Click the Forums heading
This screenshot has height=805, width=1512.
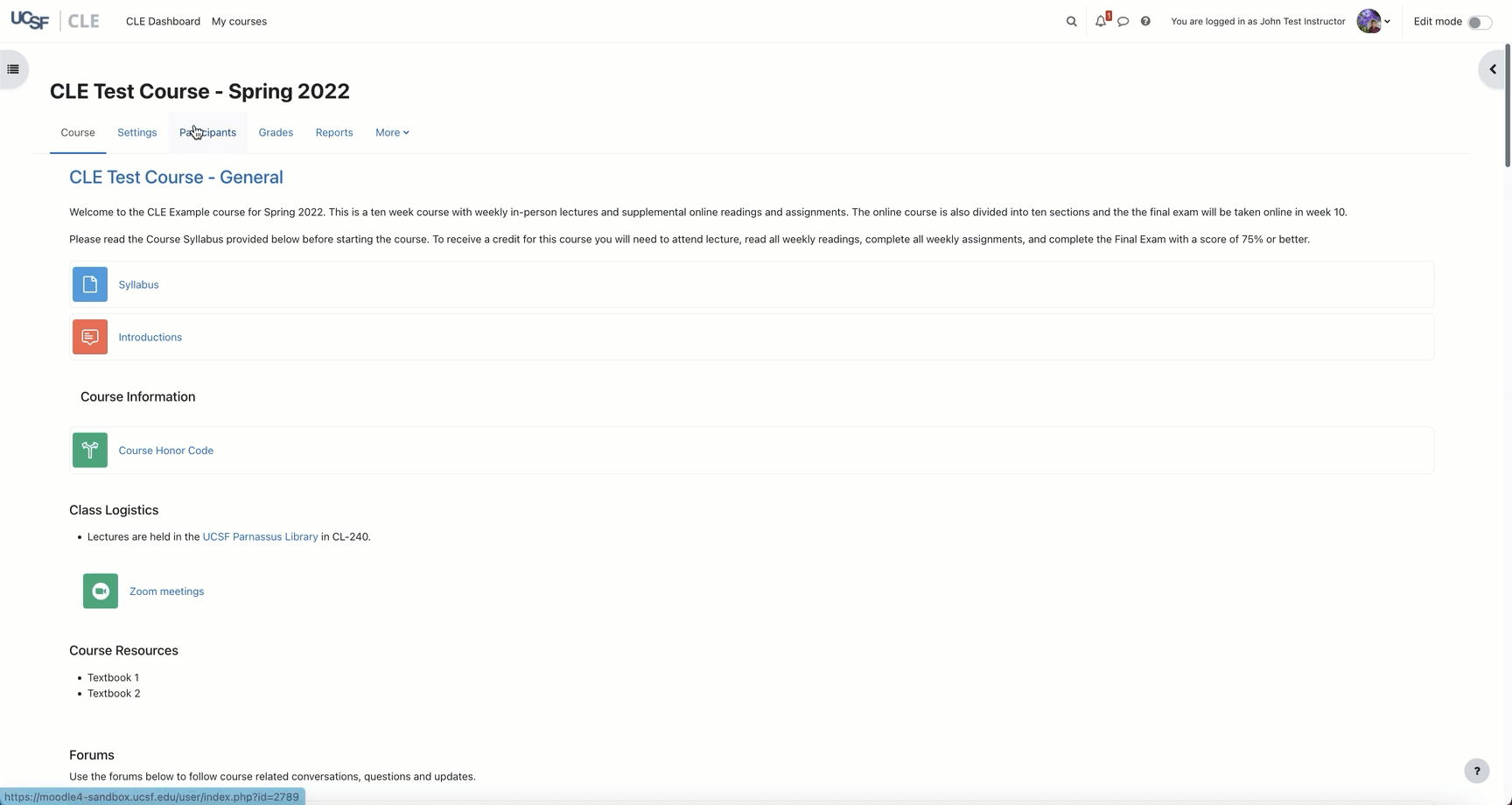pos(92,755)
